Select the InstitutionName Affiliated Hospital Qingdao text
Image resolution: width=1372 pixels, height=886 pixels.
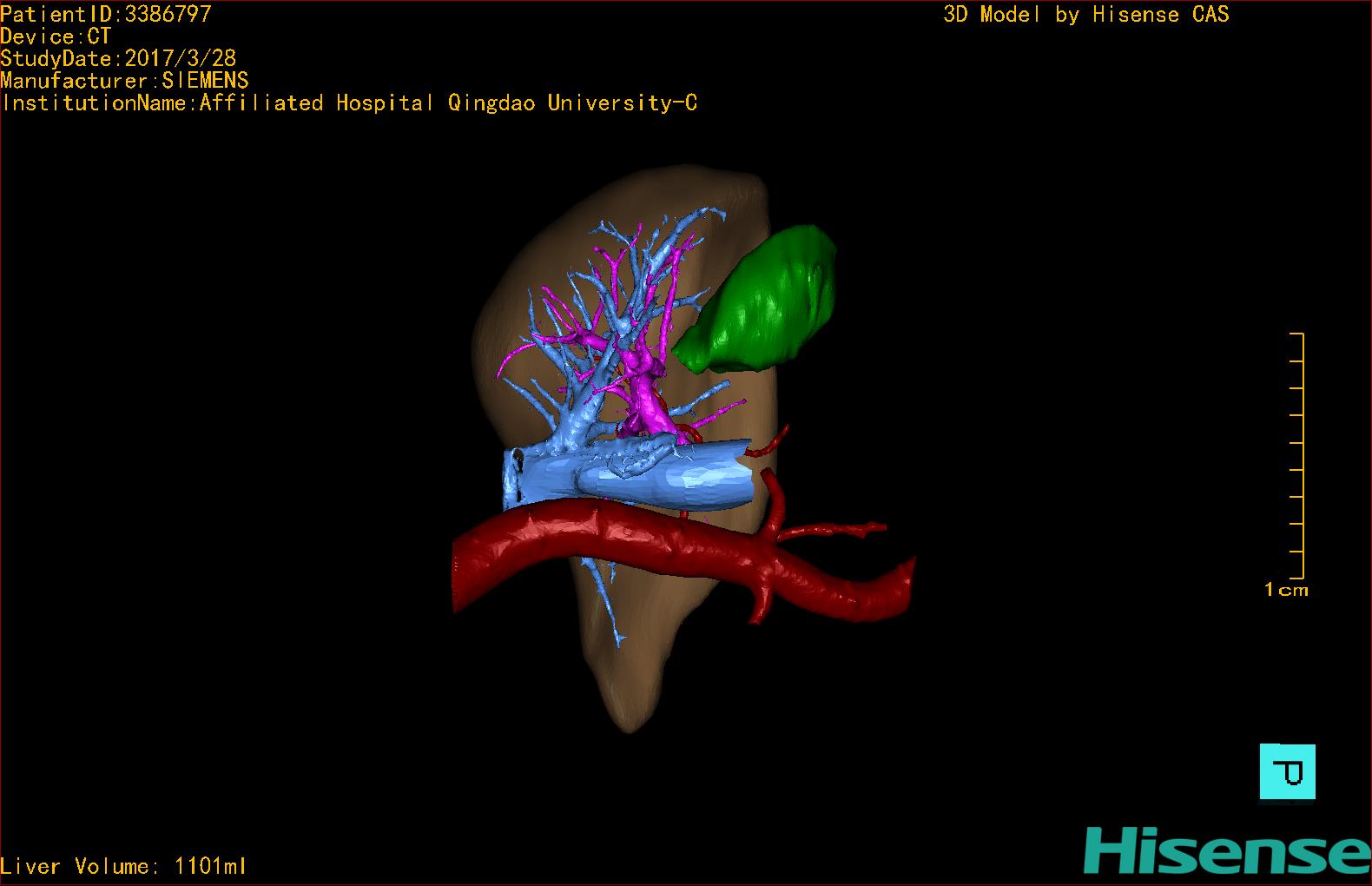tap(349, 103)
